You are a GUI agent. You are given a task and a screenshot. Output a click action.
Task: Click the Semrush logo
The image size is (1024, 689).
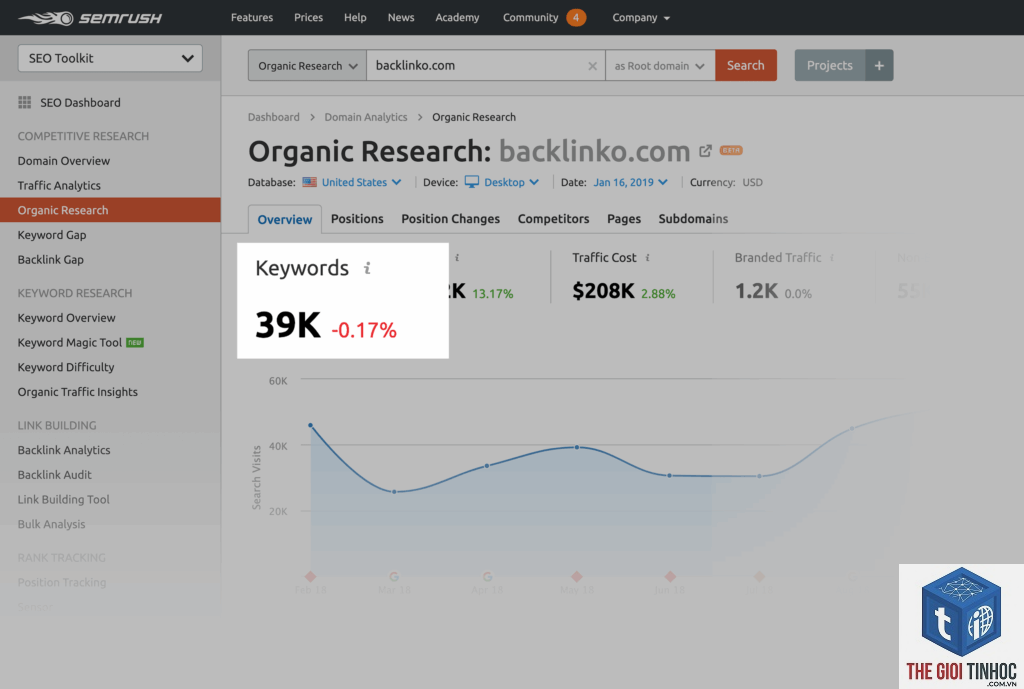click(x=90, y=18)
